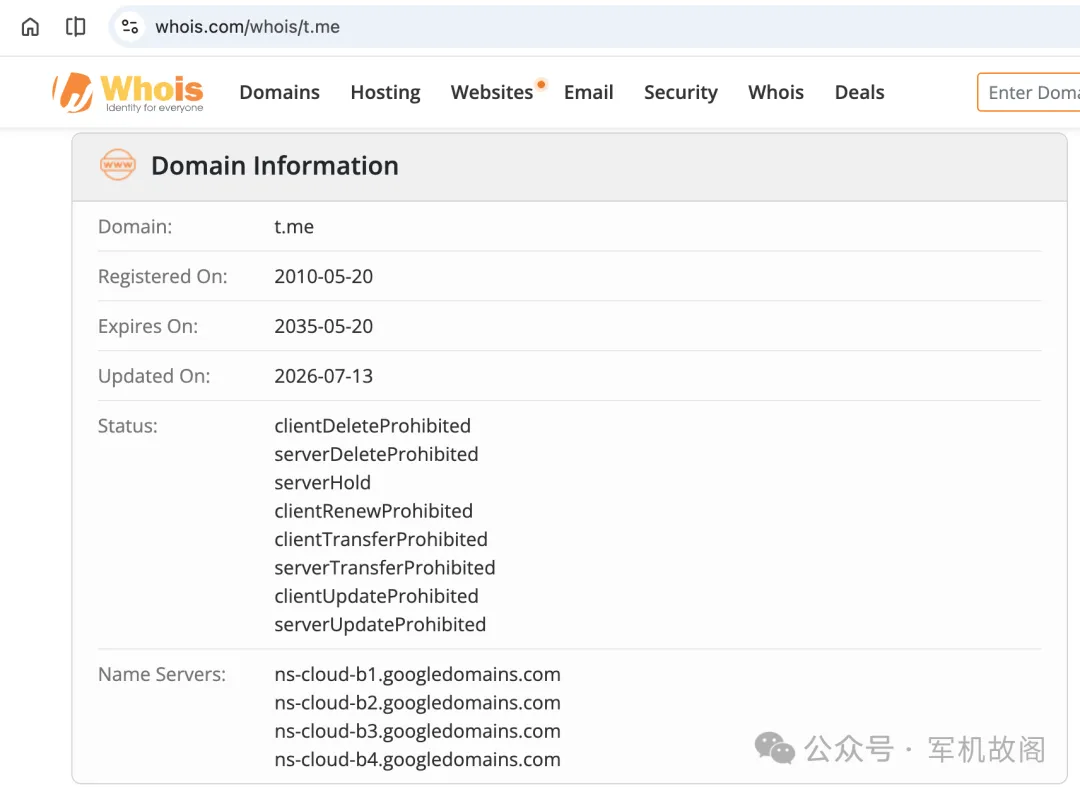Image resolution: width=1080 pixels, height=792 pixels.
Task: Open the reading mode book icon
Action: click(x=75, y=27)
